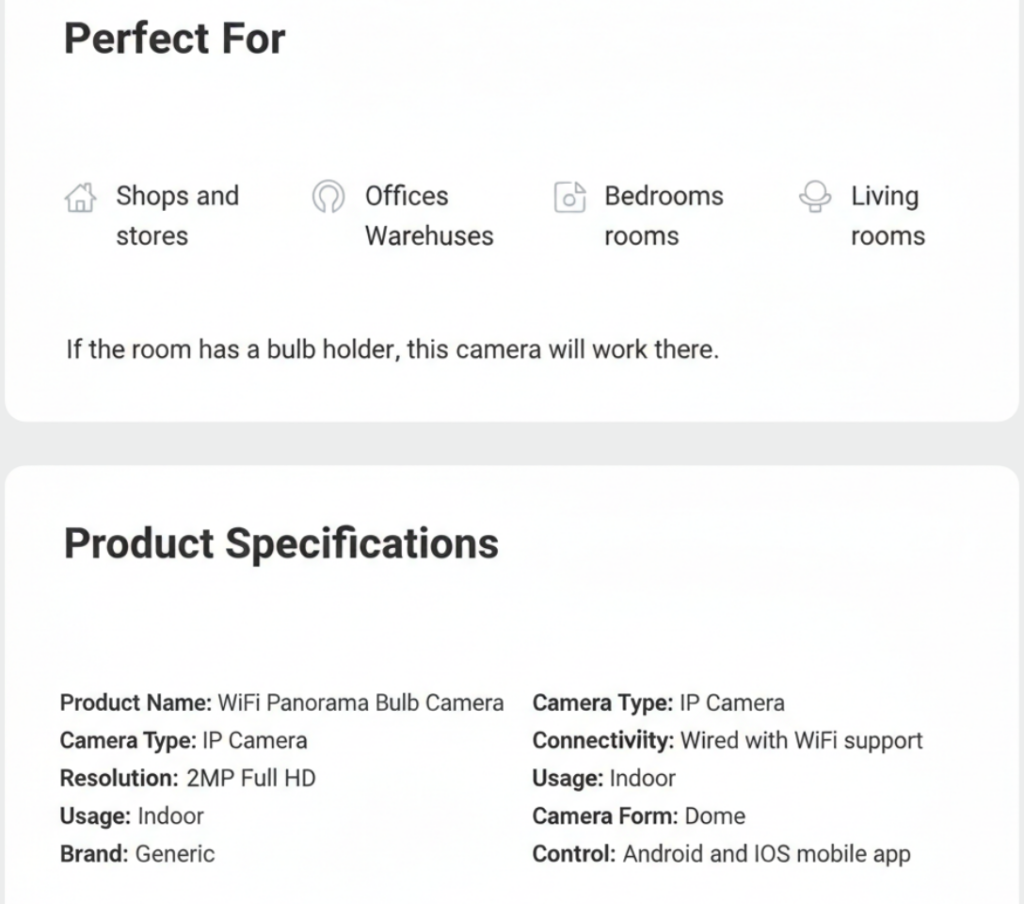This screenshot has height=904, width=1024.
Task: Click the headset icon next to Offices
Action: click(x=328, y=197)
